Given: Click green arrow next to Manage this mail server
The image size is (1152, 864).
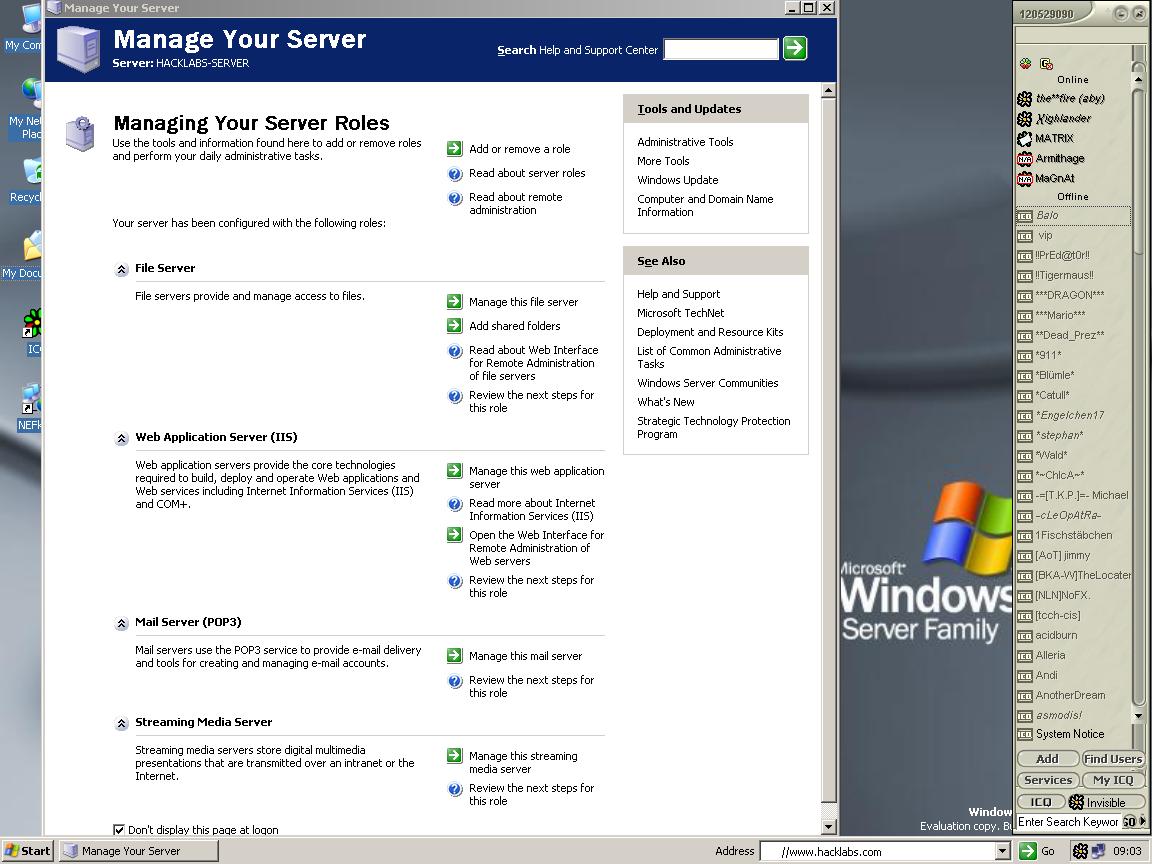Looking at the screenshot, I should pos(455,656).
